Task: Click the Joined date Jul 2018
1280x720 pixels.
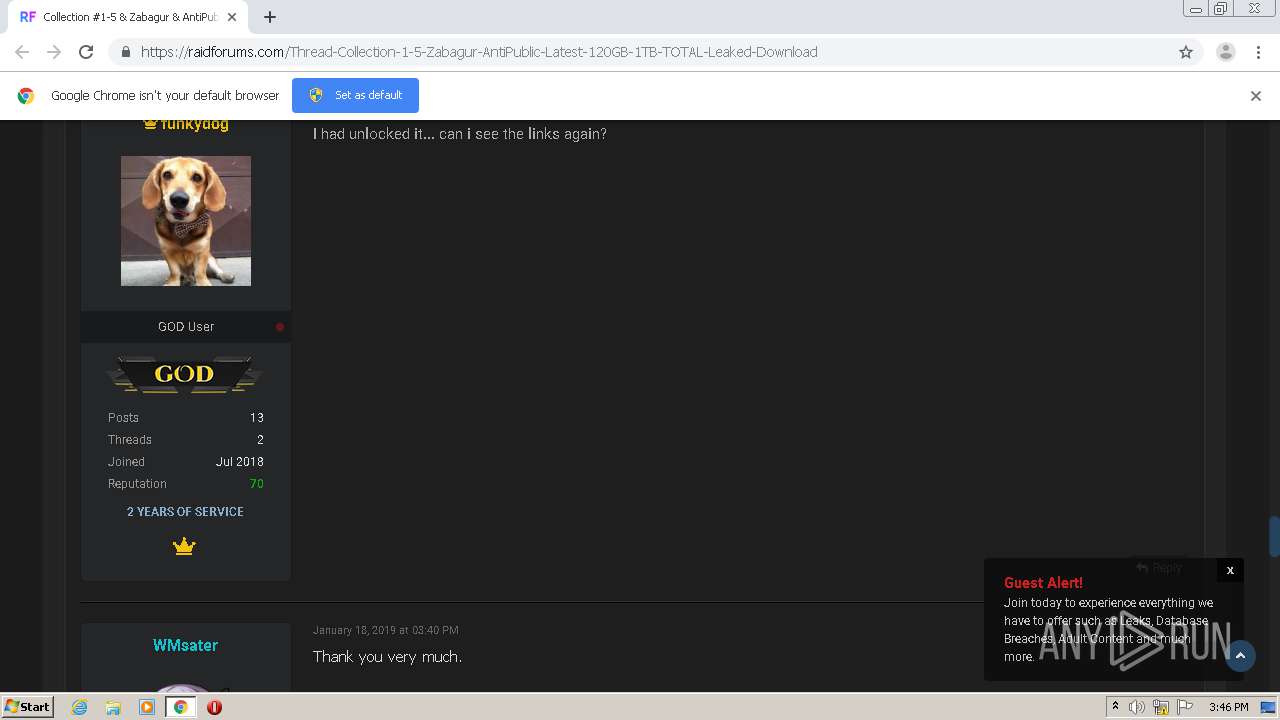Action: tap(240, 462)
